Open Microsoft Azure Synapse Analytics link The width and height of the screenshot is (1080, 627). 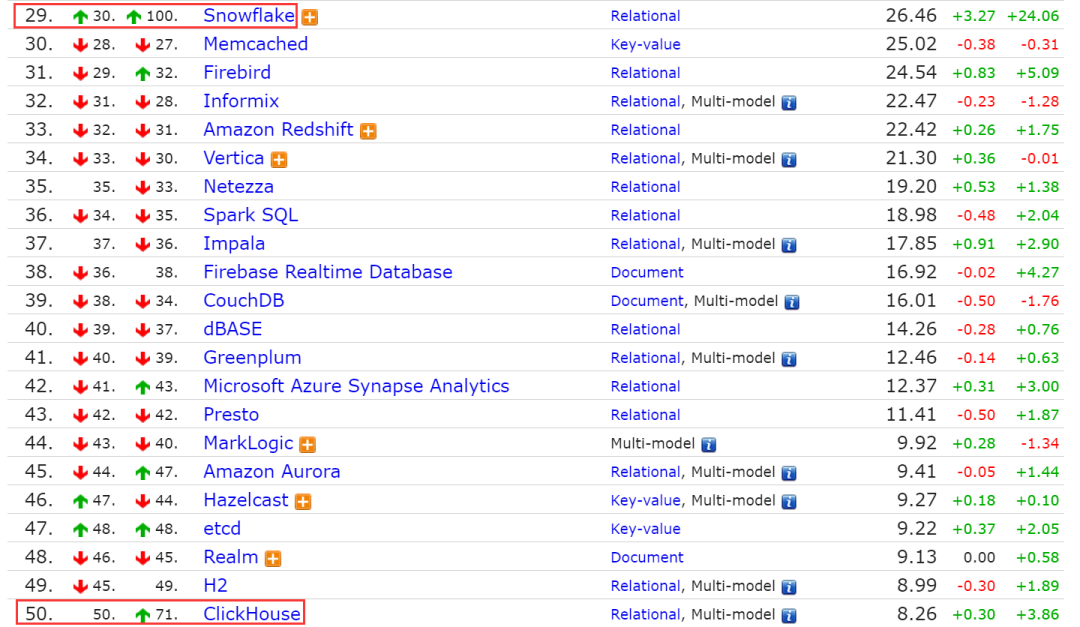tap(356, 386)
